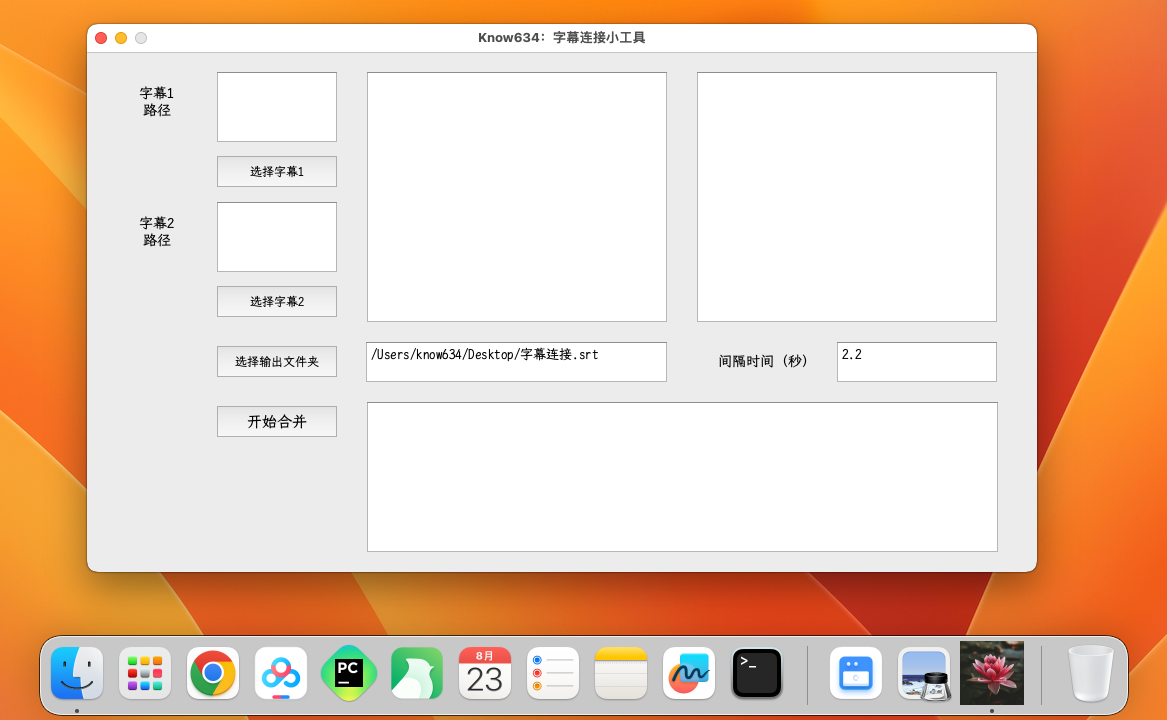Open the Calendar app showing 23
Viewport: 1167px width, 720px height.
point(485,673)
